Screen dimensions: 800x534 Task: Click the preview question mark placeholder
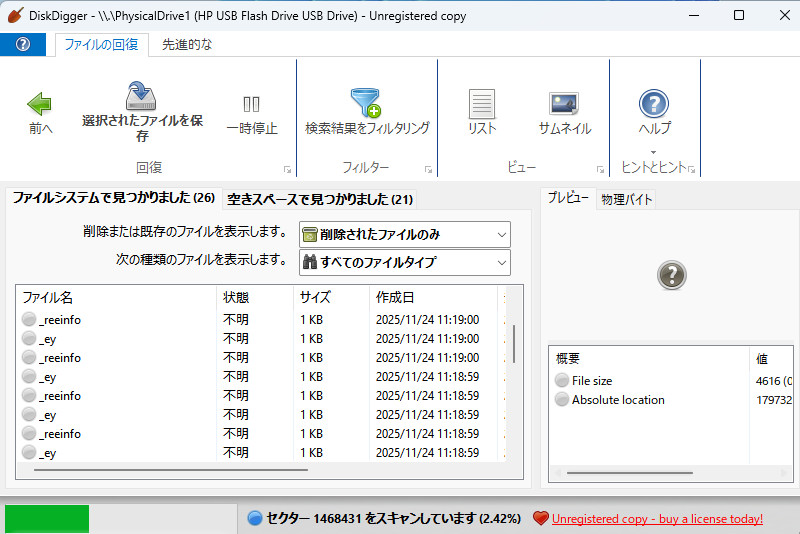point(671,275)
